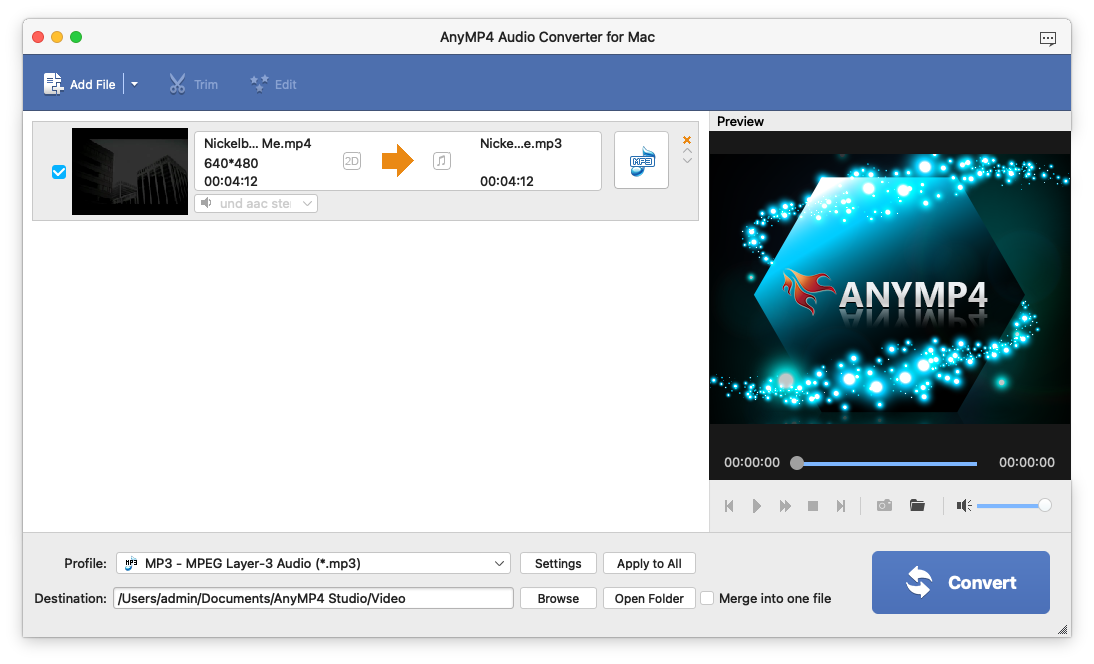Open the Trim tool
The width and height of the screenshot is (1094, 664).
point(193,84)
